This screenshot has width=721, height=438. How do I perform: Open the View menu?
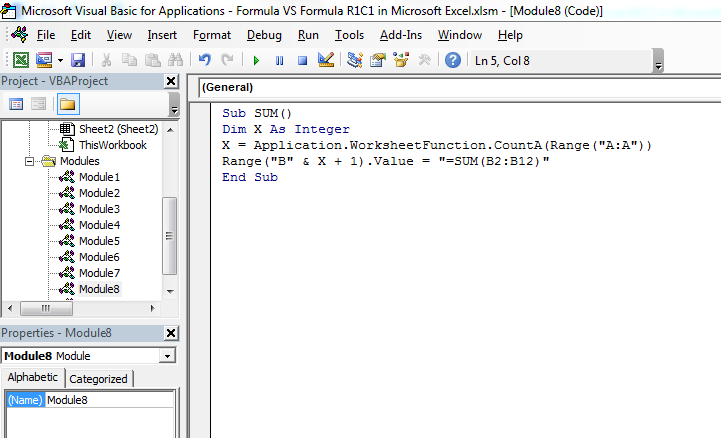click(119, 35)
